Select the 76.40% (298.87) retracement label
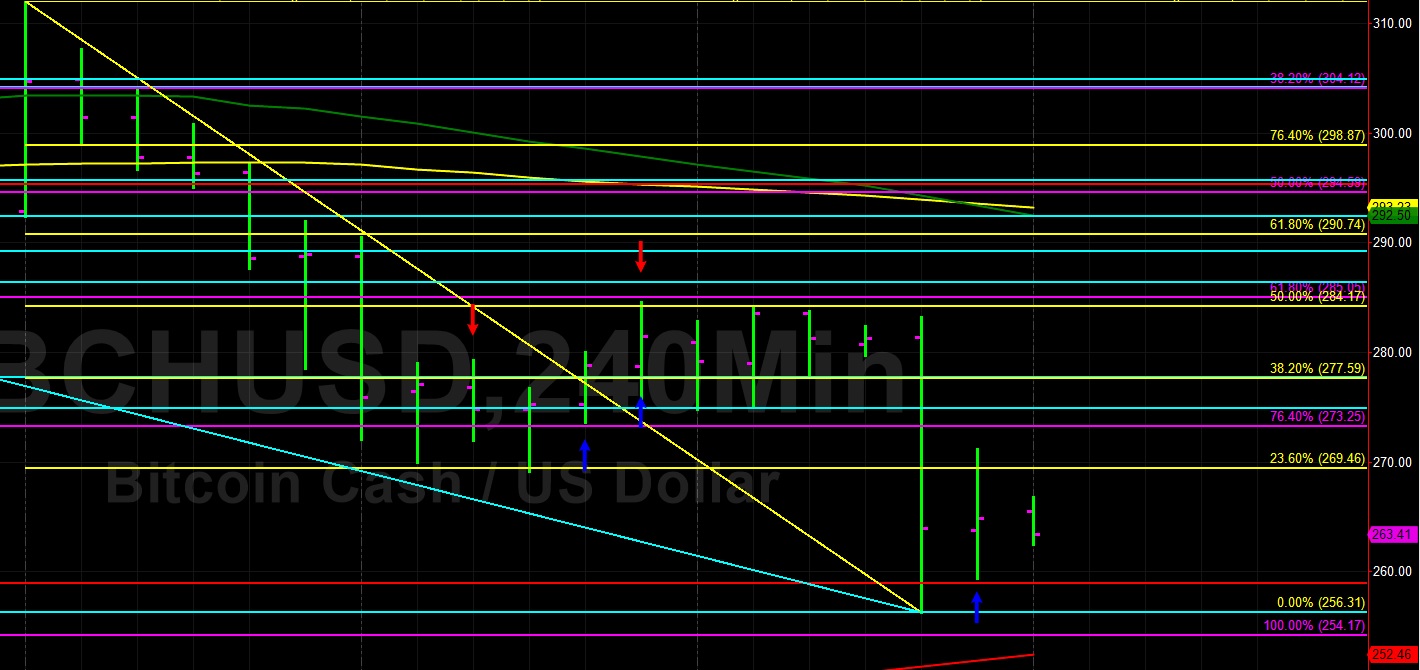The height and width of the screenshot is (670, 1420). (x=1317, y=136)
